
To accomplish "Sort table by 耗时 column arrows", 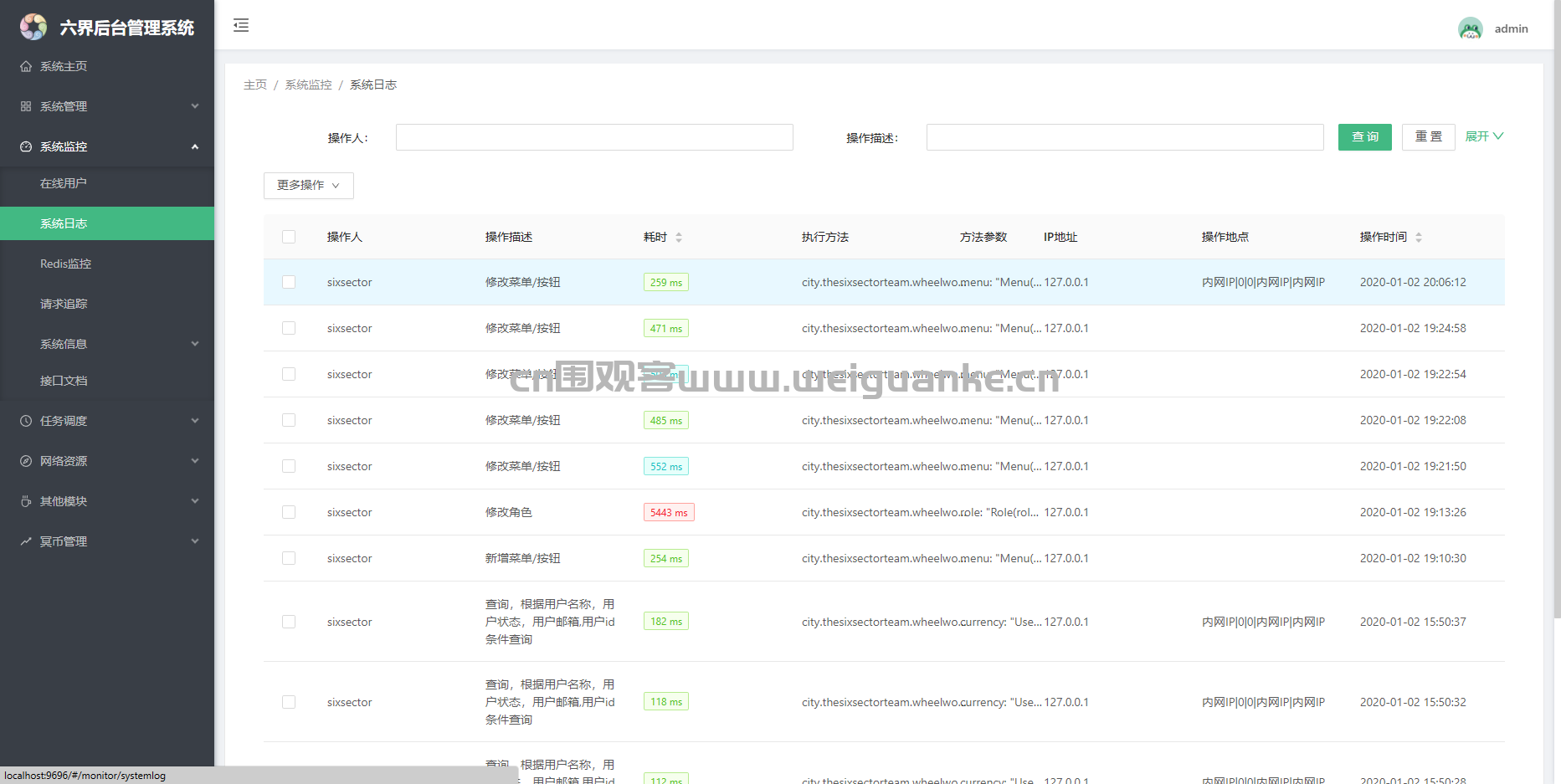I will click(x=679, y=238).
